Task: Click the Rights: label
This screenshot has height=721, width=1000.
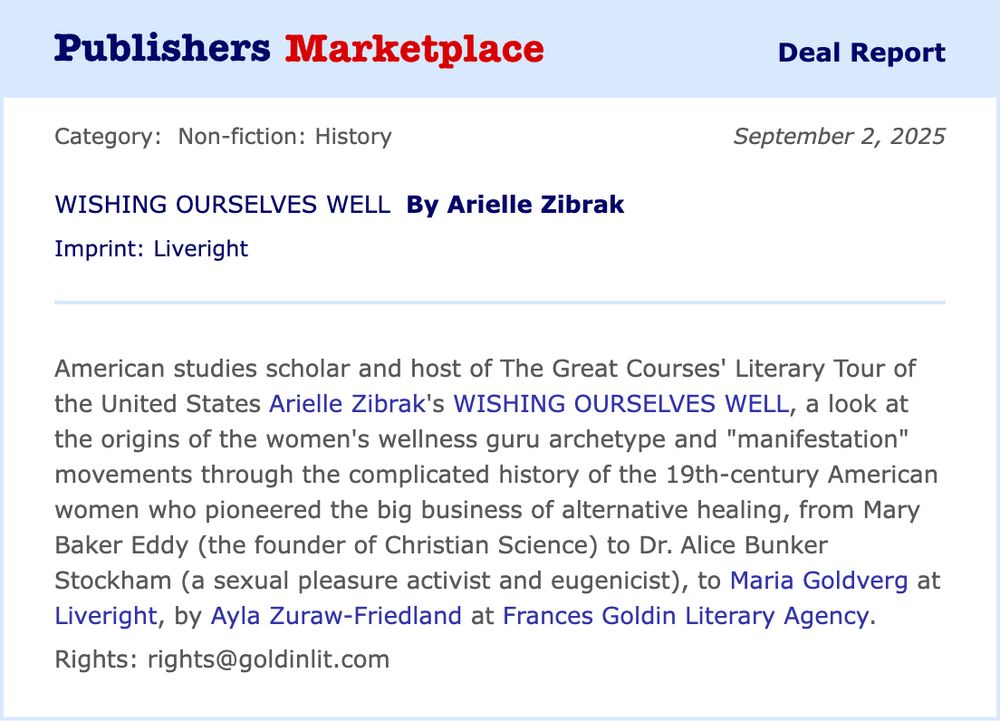Action: click(96, 659)
